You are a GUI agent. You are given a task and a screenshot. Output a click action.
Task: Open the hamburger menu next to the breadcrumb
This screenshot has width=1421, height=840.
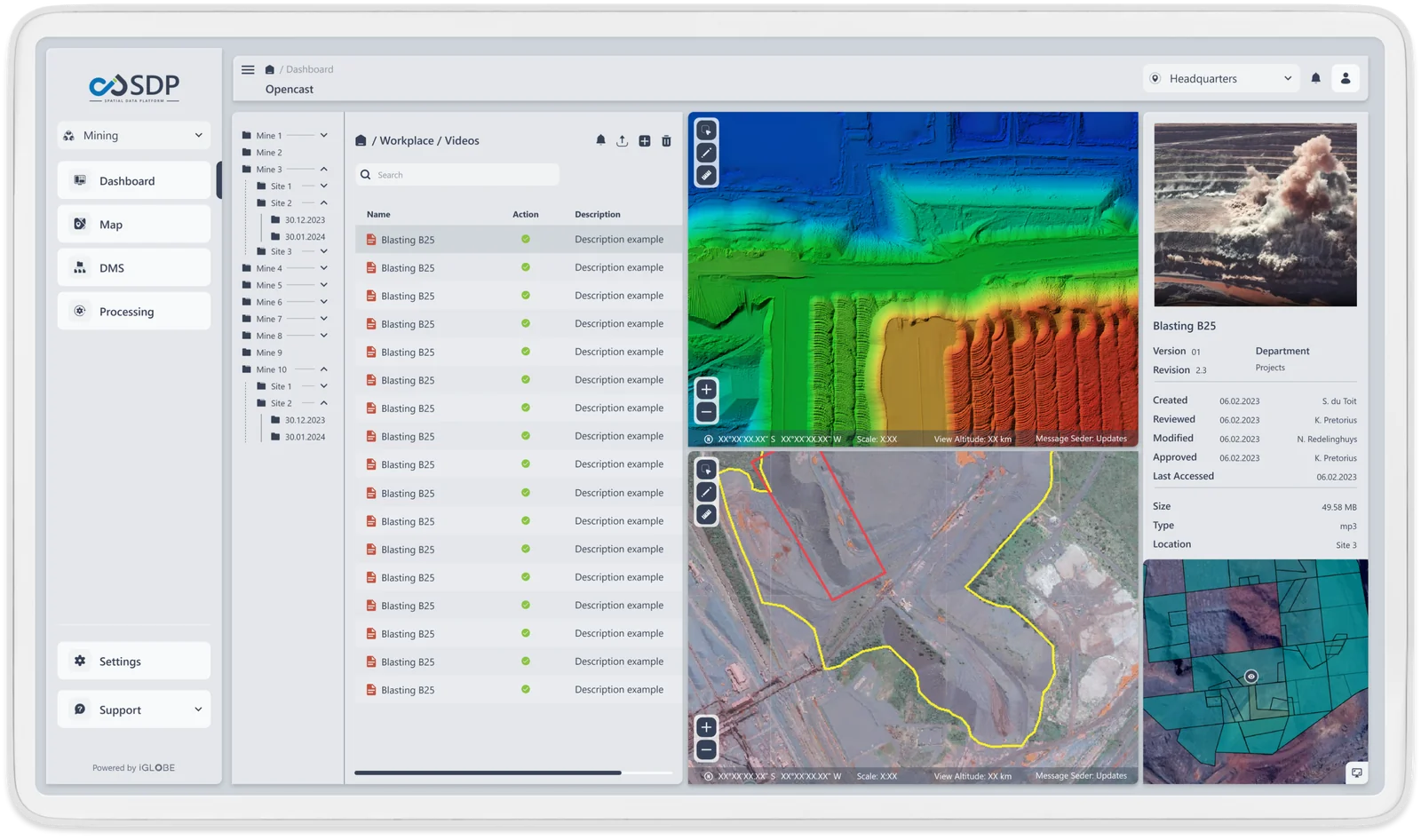(248, 69)
